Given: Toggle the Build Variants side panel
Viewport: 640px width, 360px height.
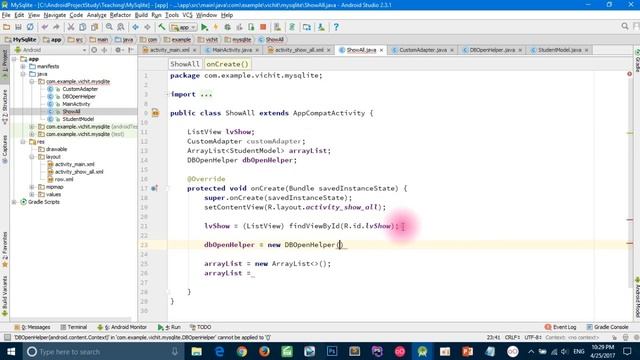Looking at the screenshot, I should 5,296.
